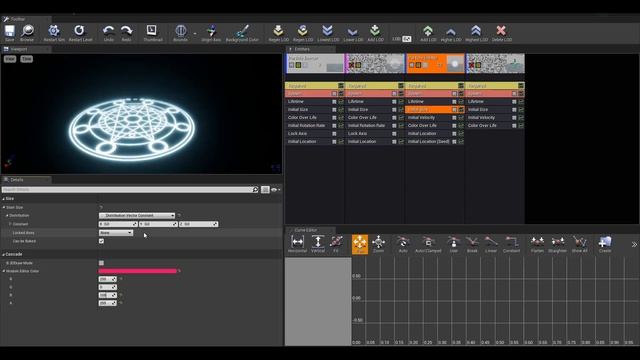The height and width of the screenshot is (360, 640).
Task: Toggle the Origin Axis icon
Action: point(211,33)
